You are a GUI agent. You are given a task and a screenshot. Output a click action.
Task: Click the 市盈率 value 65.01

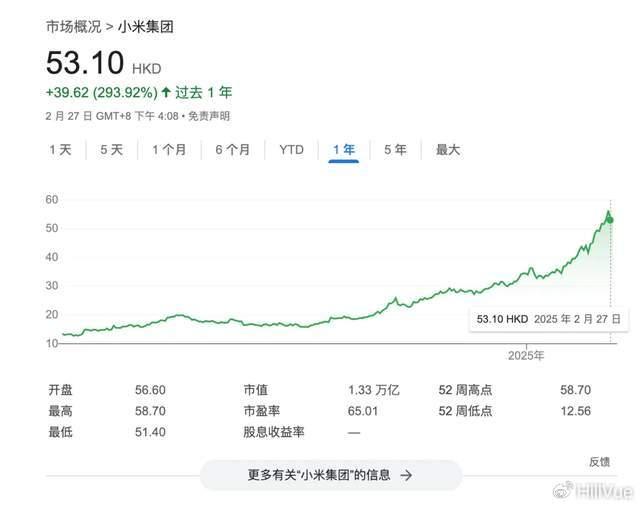coord(363,411)
